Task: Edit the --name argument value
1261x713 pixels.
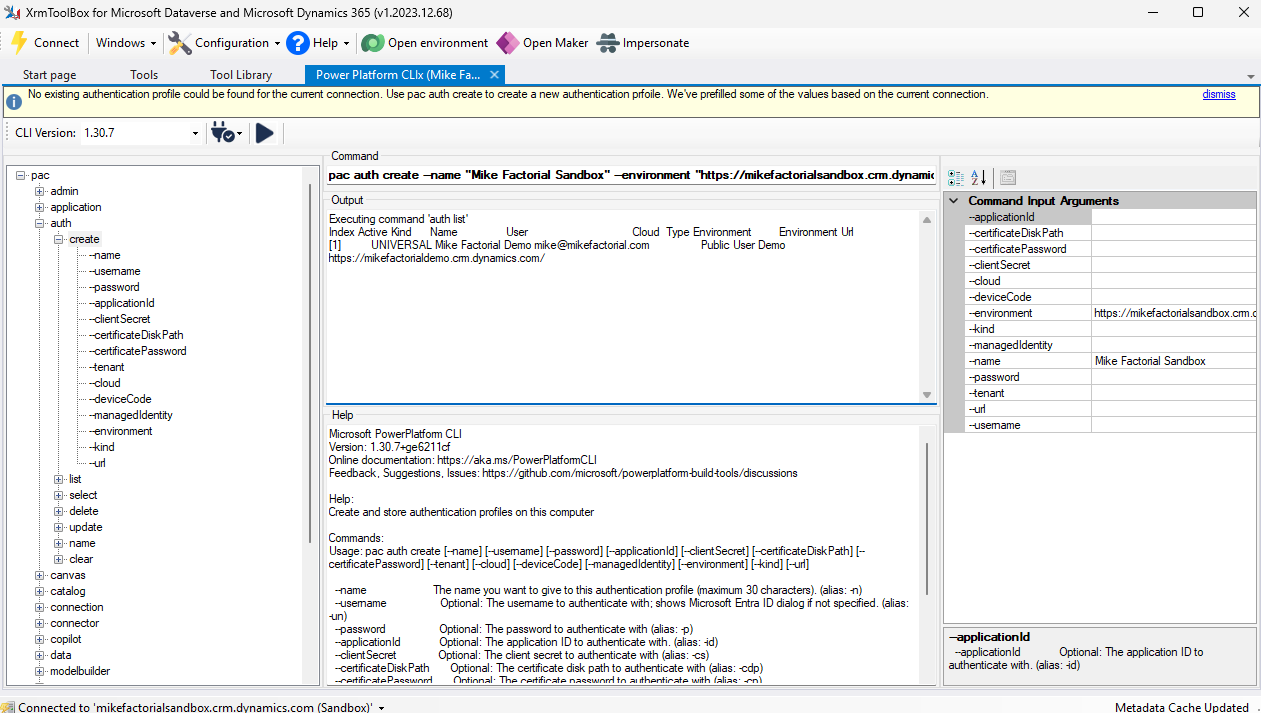Action: tap(1174, 361)
